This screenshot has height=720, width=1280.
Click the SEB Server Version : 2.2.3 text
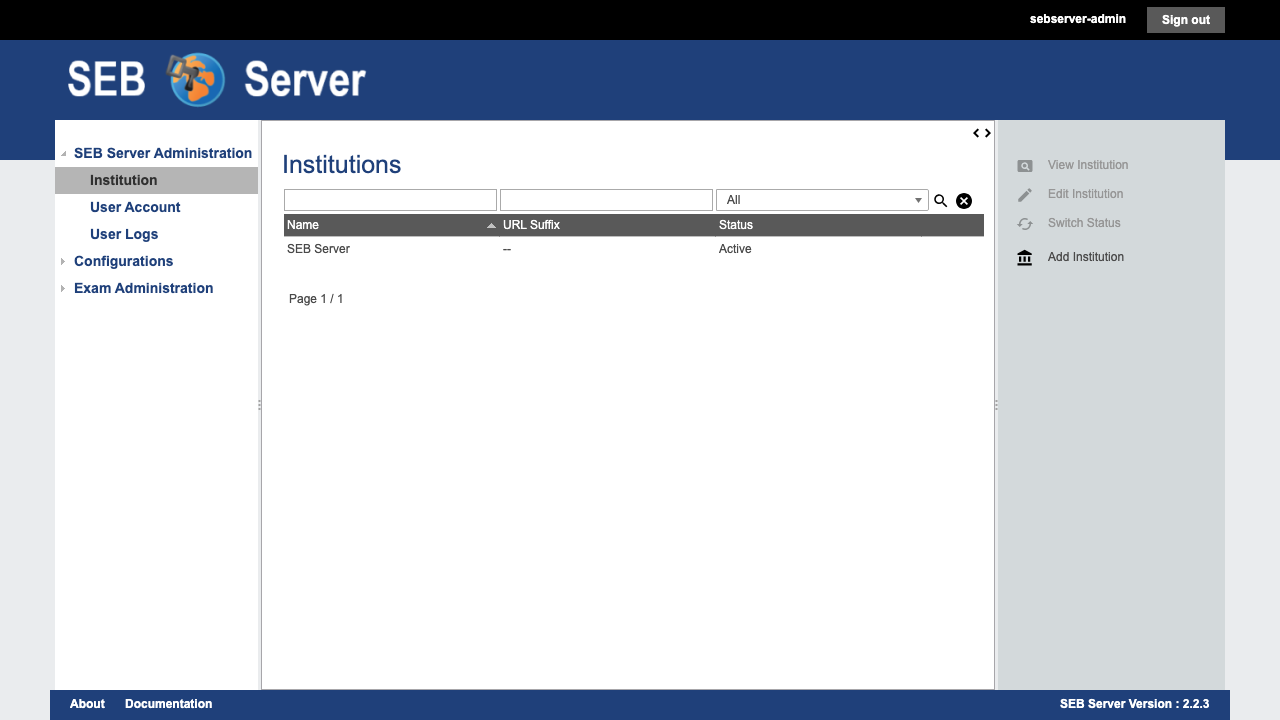coord(1134,704)
